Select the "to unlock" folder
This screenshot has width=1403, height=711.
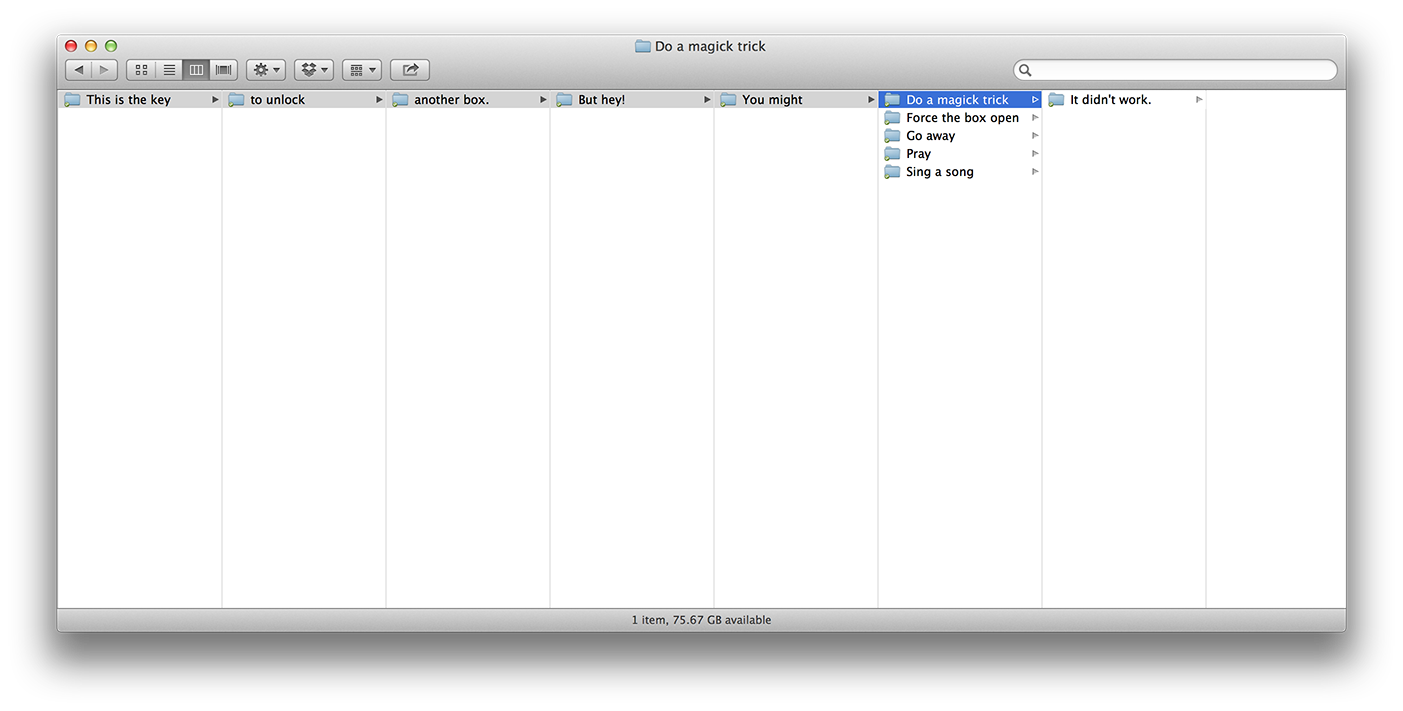click(x=277, y=100)
